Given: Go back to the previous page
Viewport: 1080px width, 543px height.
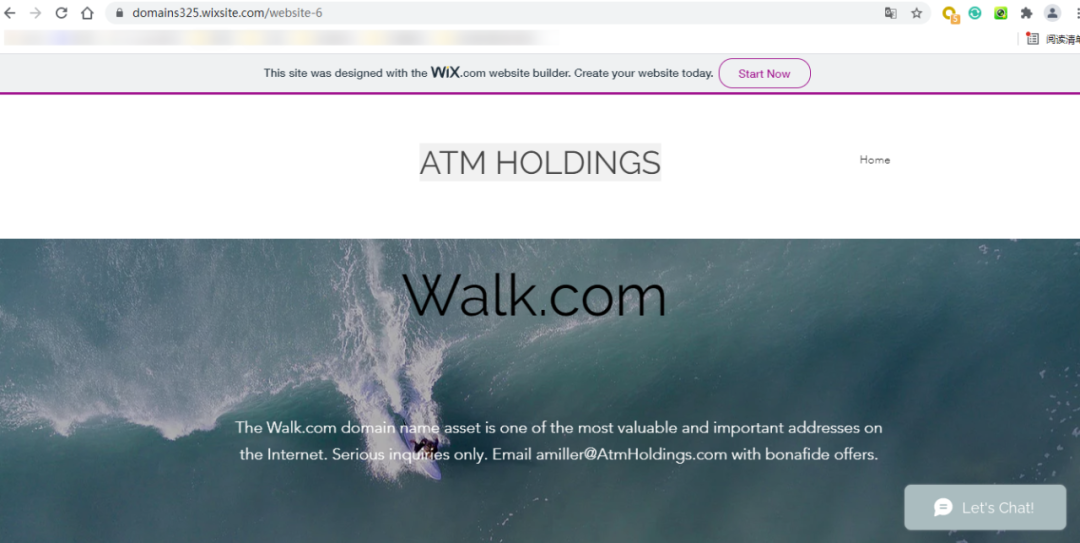Looking at the screenshot, I should 10,12.
